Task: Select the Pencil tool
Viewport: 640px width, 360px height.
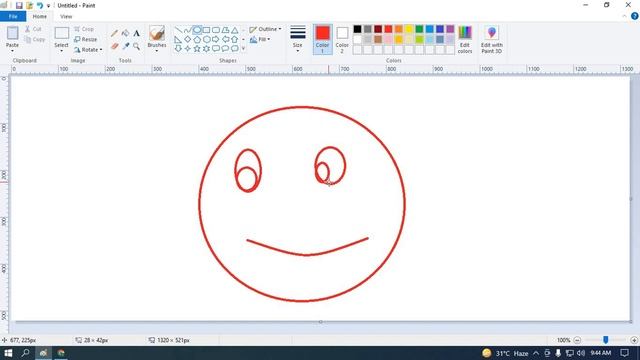Action: (115, 33)
